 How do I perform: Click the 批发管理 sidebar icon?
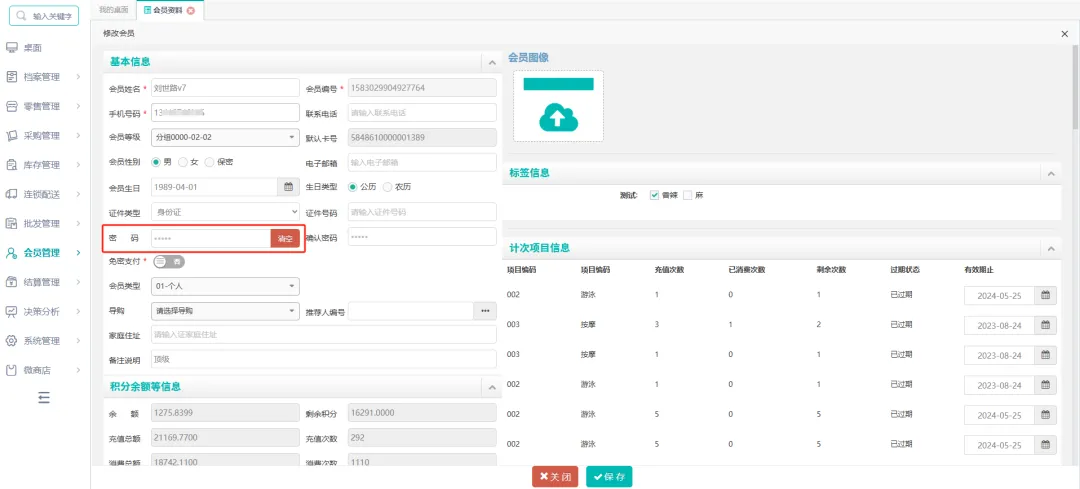coord(11,223)
